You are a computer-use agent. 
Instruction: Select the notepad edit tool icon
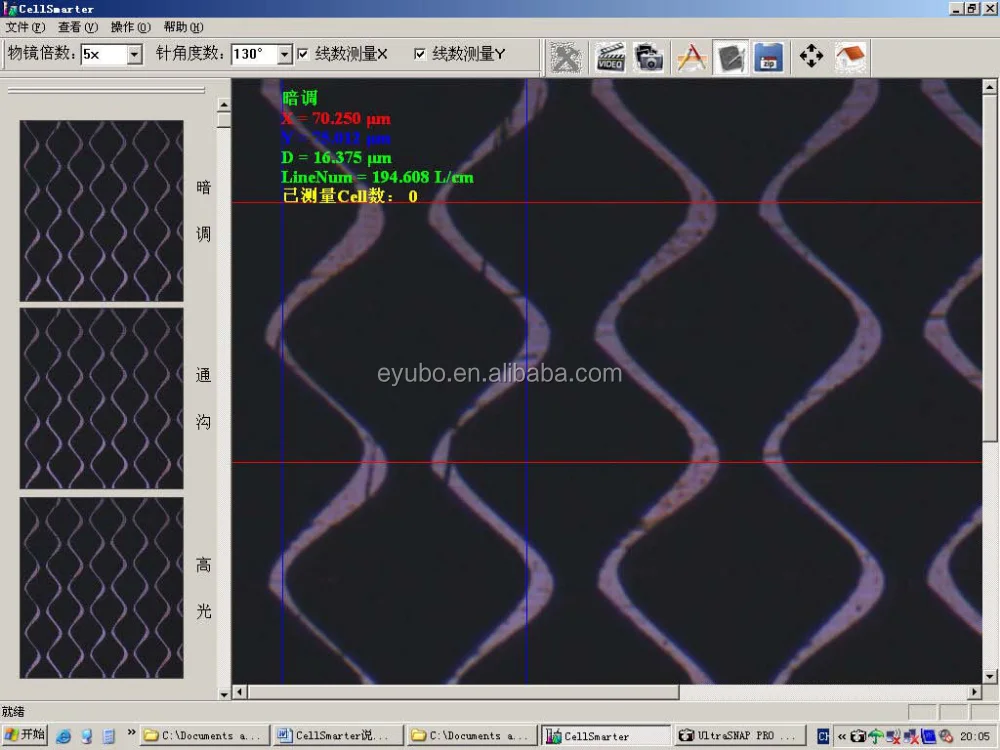(731, 57)
